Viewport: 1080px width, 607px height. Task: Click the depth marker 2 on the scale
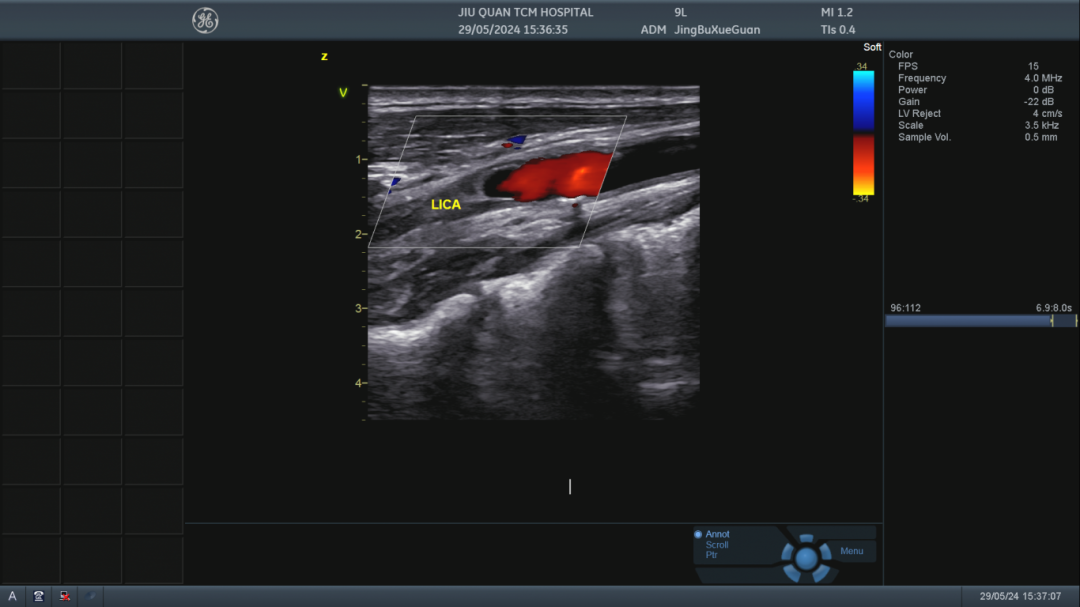(x=358, y=234)
